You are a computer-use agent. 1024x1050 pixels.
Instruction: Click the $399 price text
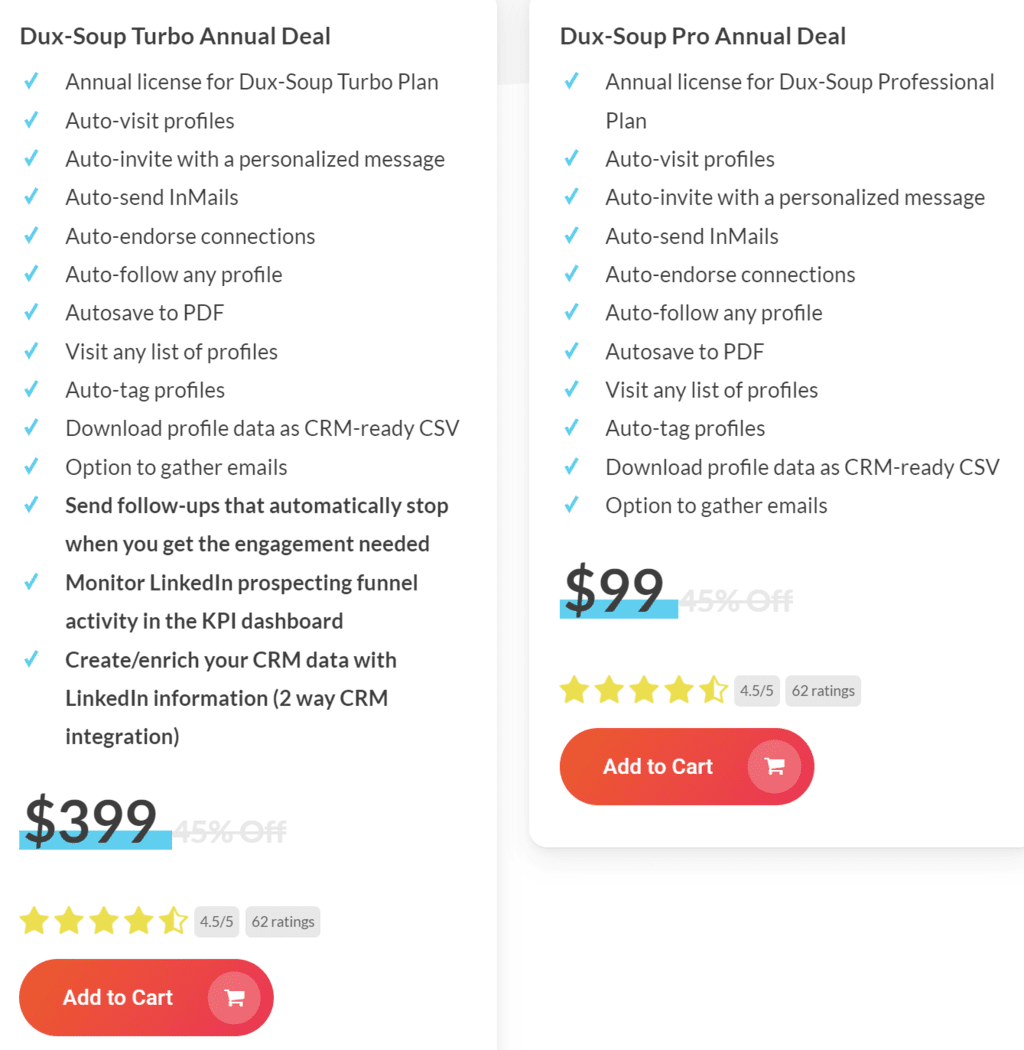[91, 820]
